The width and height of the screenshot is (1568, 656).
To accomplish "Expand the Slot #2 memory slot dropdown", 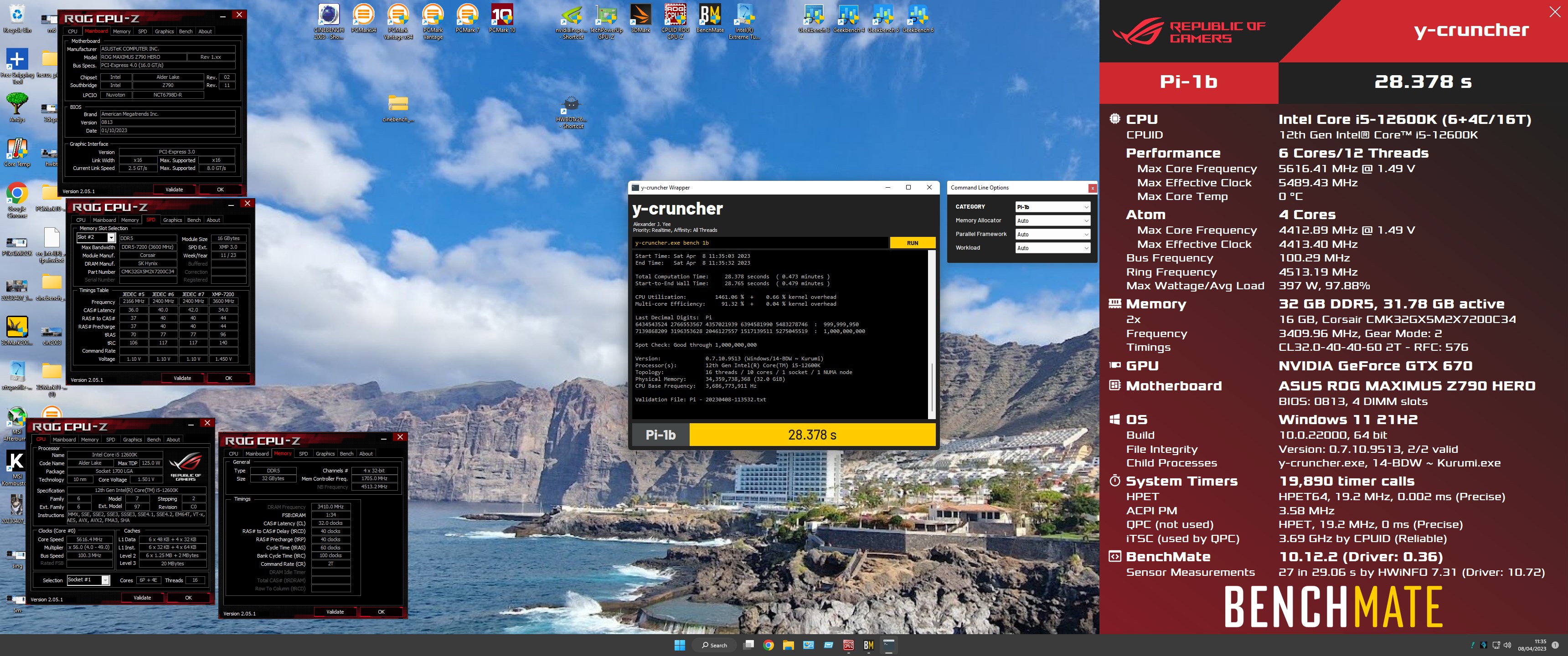I will coord(111,238).
